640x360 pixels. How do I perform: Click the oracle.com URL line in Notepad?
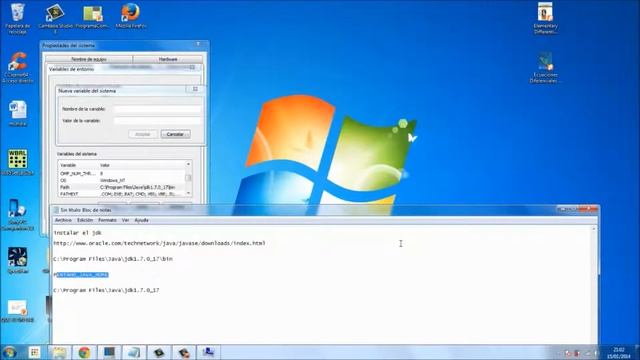coord(159,243)
